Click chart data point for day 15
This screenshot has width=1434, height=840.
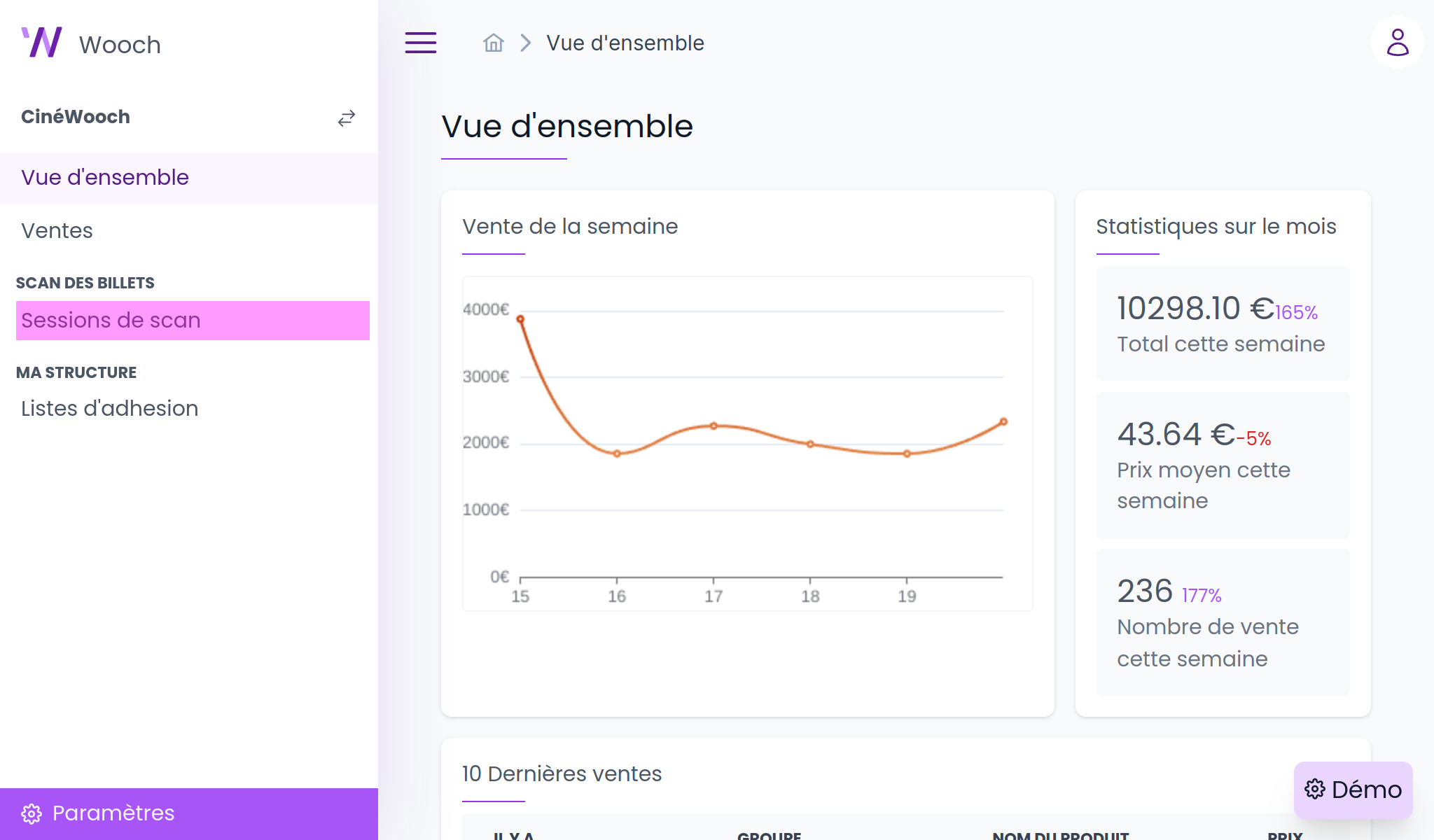click(520, 319)
